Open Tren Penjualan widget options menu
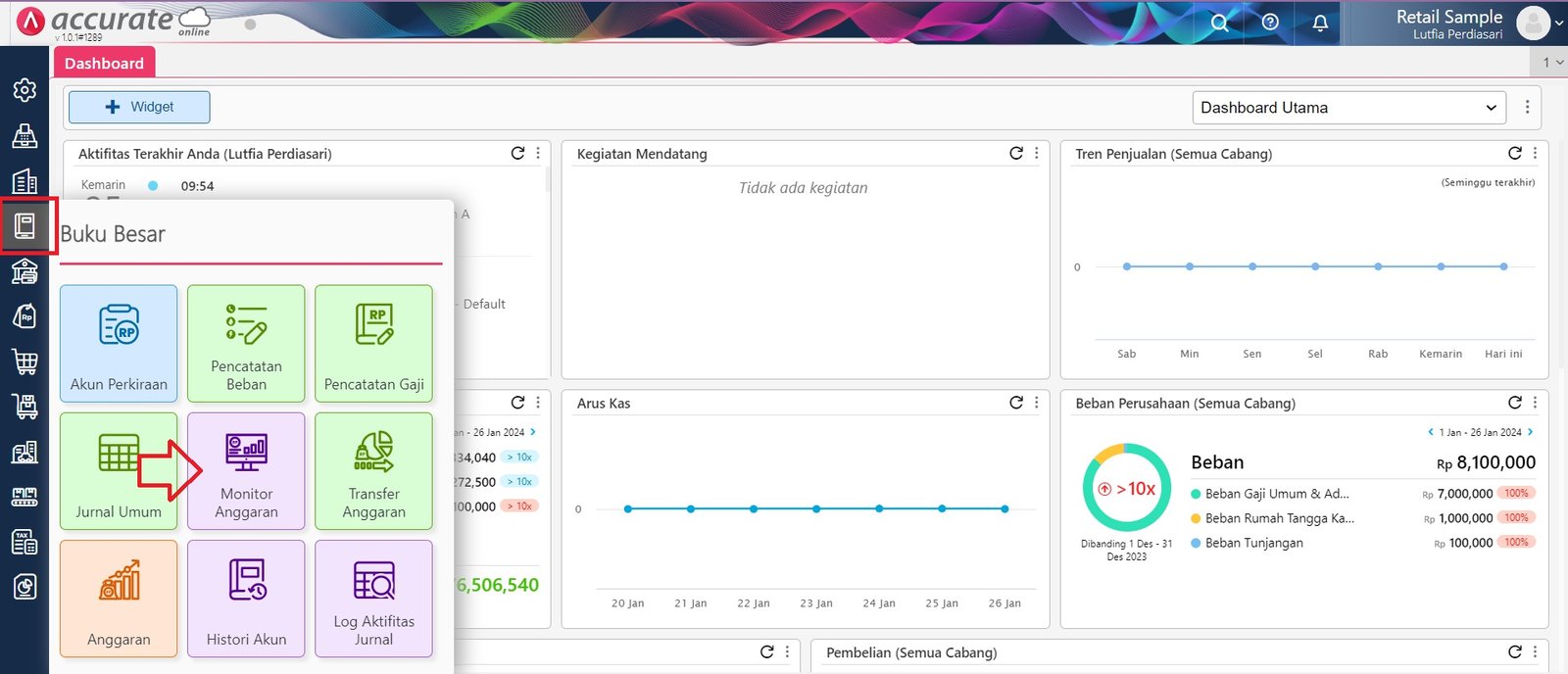The height and width of the screenshot is (674, 1568). click(x=1535, y=154)
